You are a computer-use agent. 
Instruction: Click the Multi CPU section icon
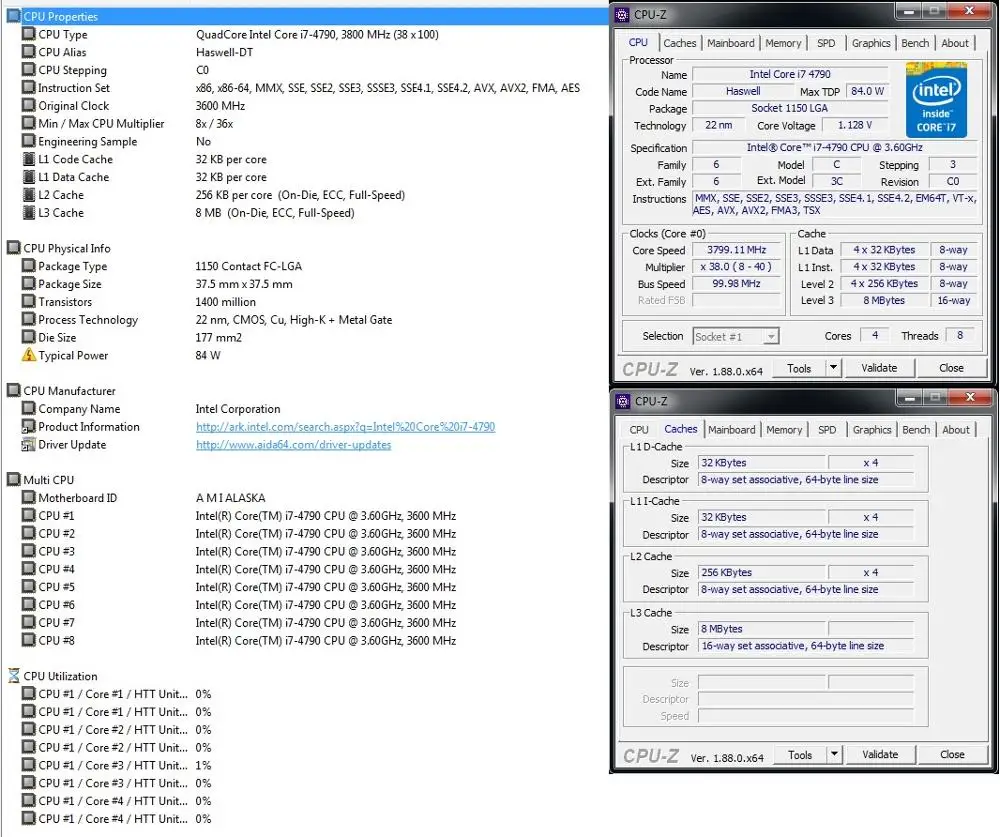tap(13, 480)
